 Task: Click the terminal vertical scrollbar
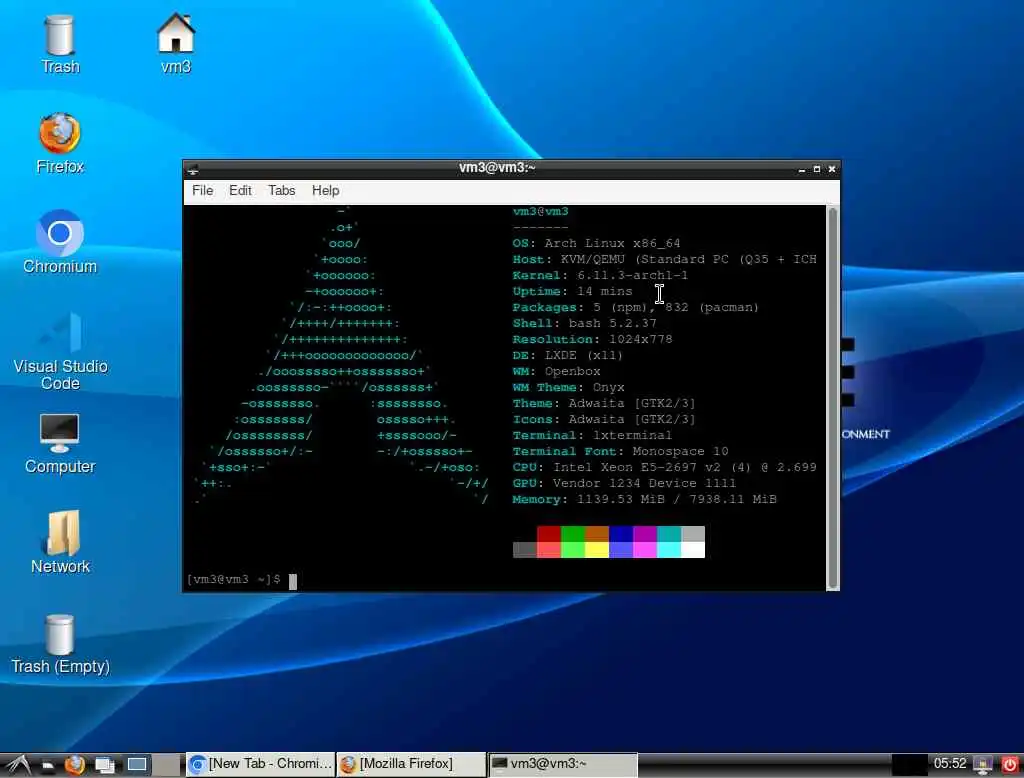[833, 398]
